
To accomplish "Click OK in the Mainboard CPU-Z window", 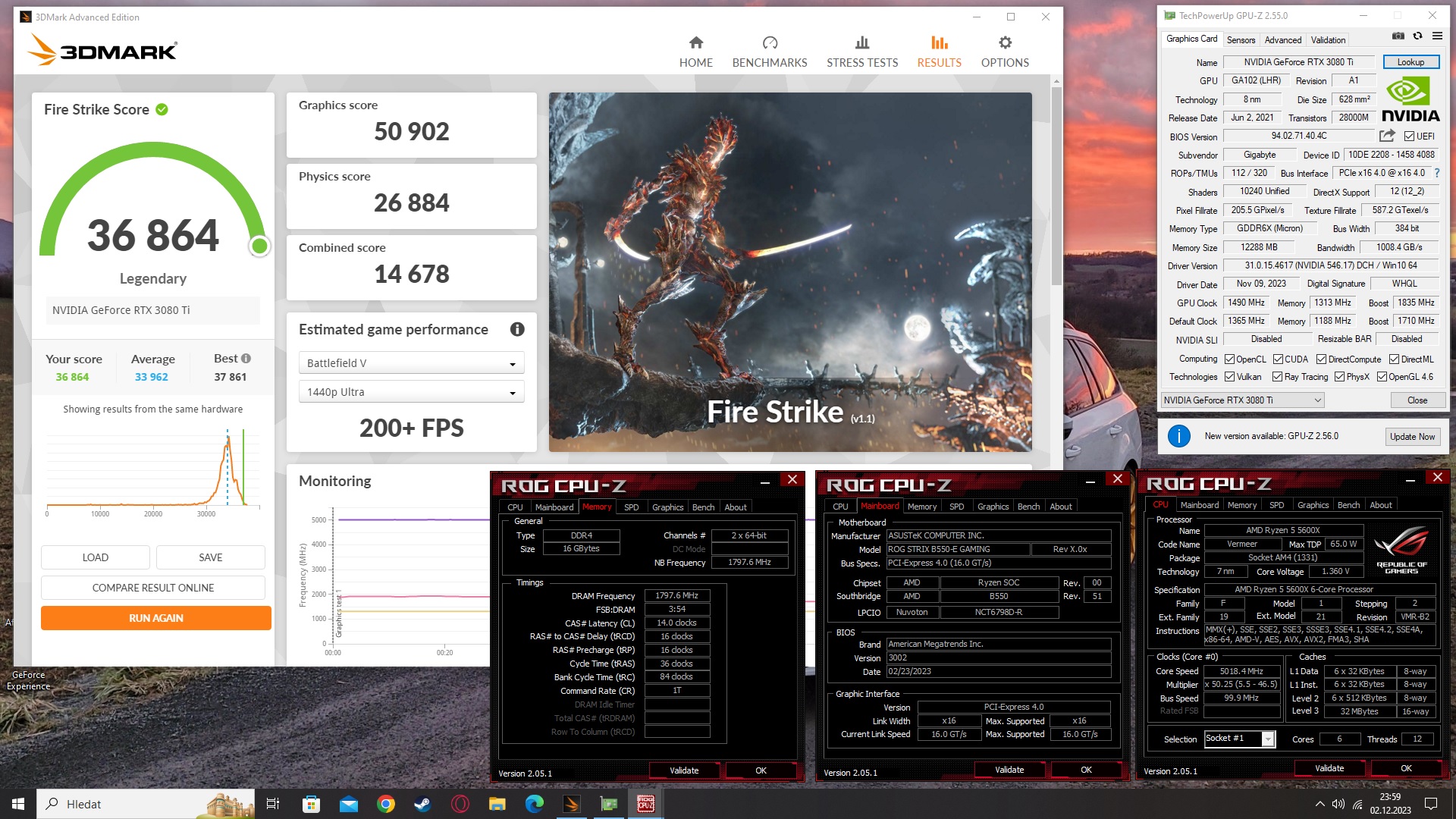I will (x=1086, y=770).
